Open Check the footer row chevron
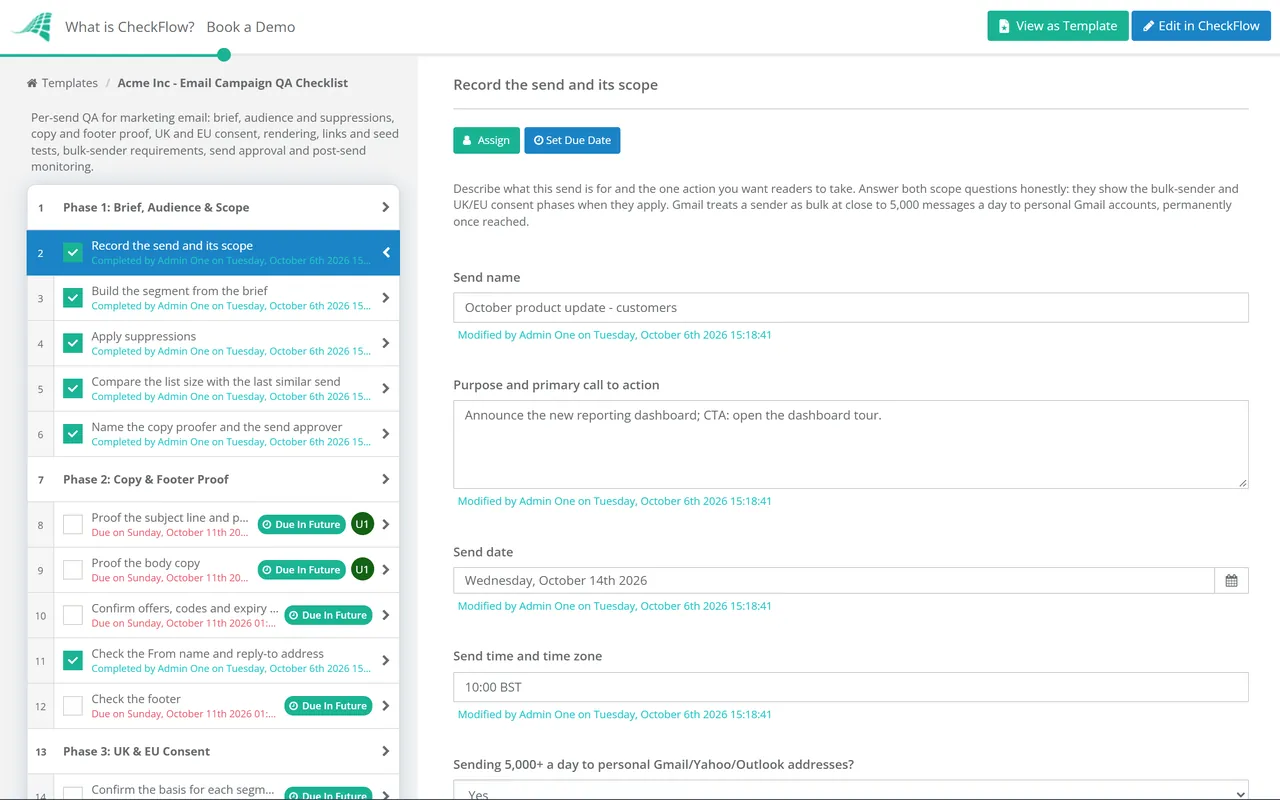Viewport: 1280px width, 800px height. coord(386,706)
